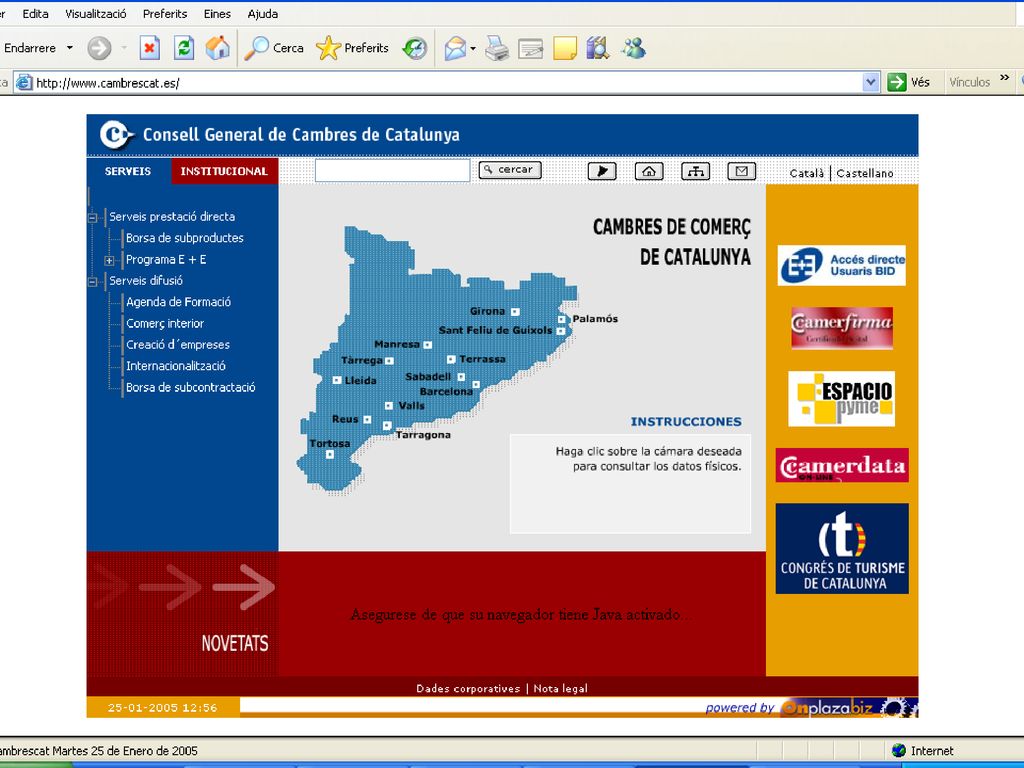
Task: Open the Ajuda menu
Action: click(x=263, y=14)
